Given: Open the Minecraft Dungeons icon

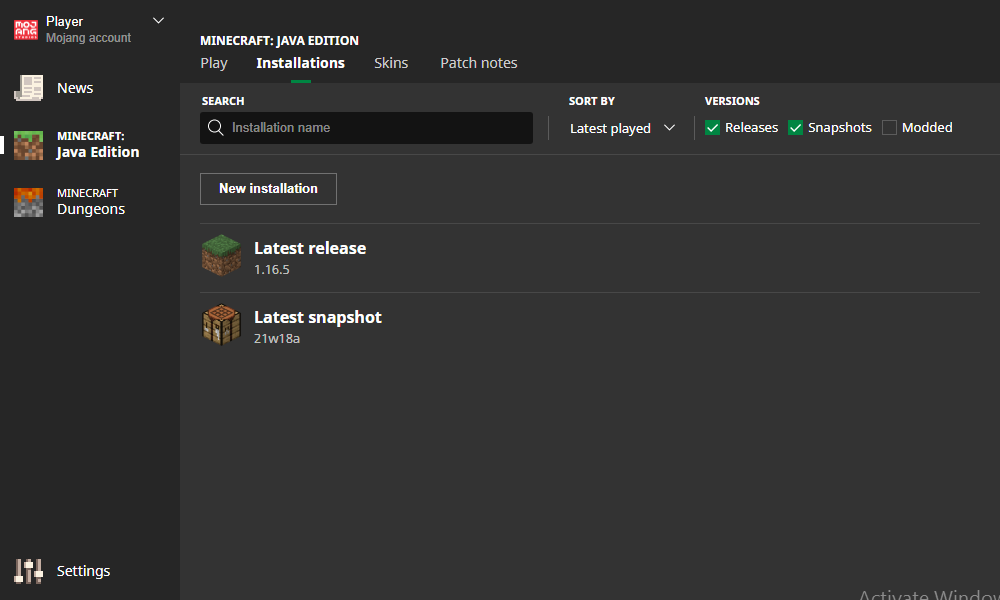Looking at the screenshot, I should click(x=28, y=202).
